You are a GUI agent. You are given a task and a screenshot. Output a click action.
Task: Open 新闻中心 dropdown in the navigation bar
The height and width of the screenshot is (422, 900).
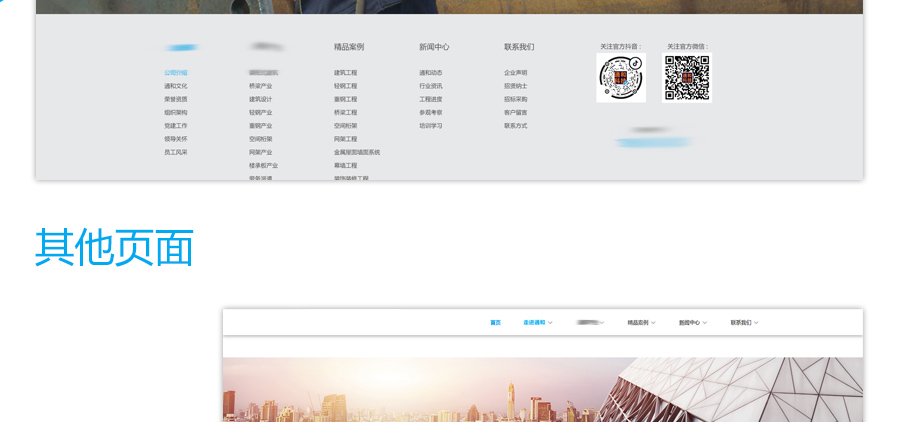(692, 323)
